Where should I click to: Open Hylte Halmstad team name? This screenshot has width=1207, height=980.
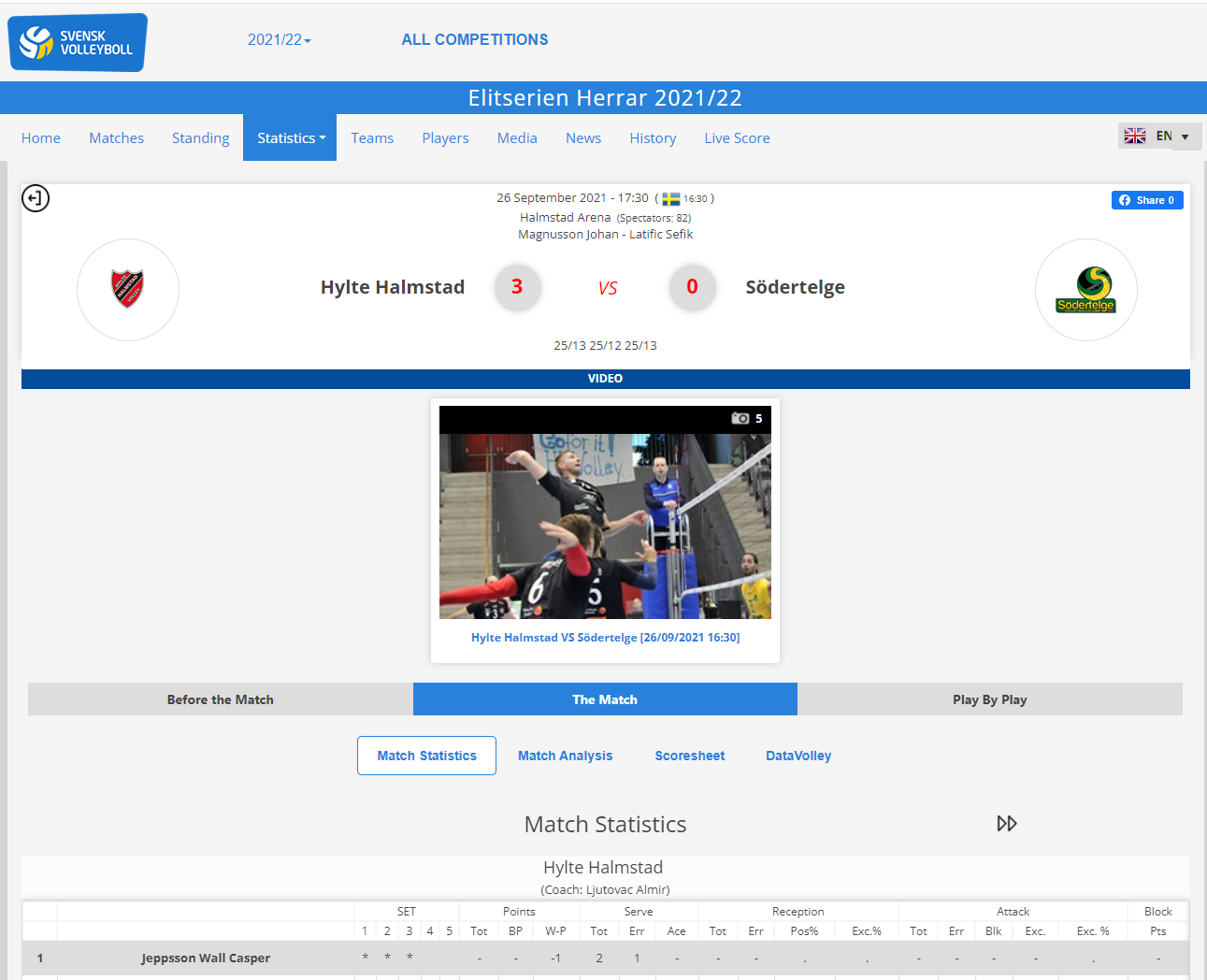click(393, 287)
